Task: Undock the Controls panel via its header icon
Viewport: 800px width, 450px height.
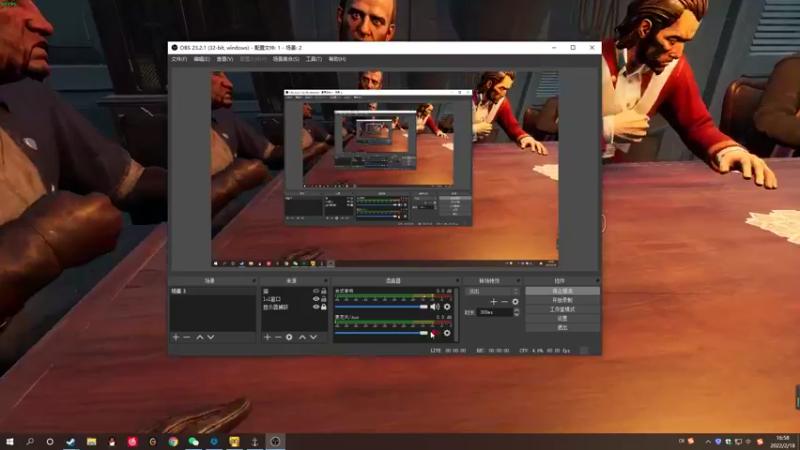Action: tap(597, 281)
